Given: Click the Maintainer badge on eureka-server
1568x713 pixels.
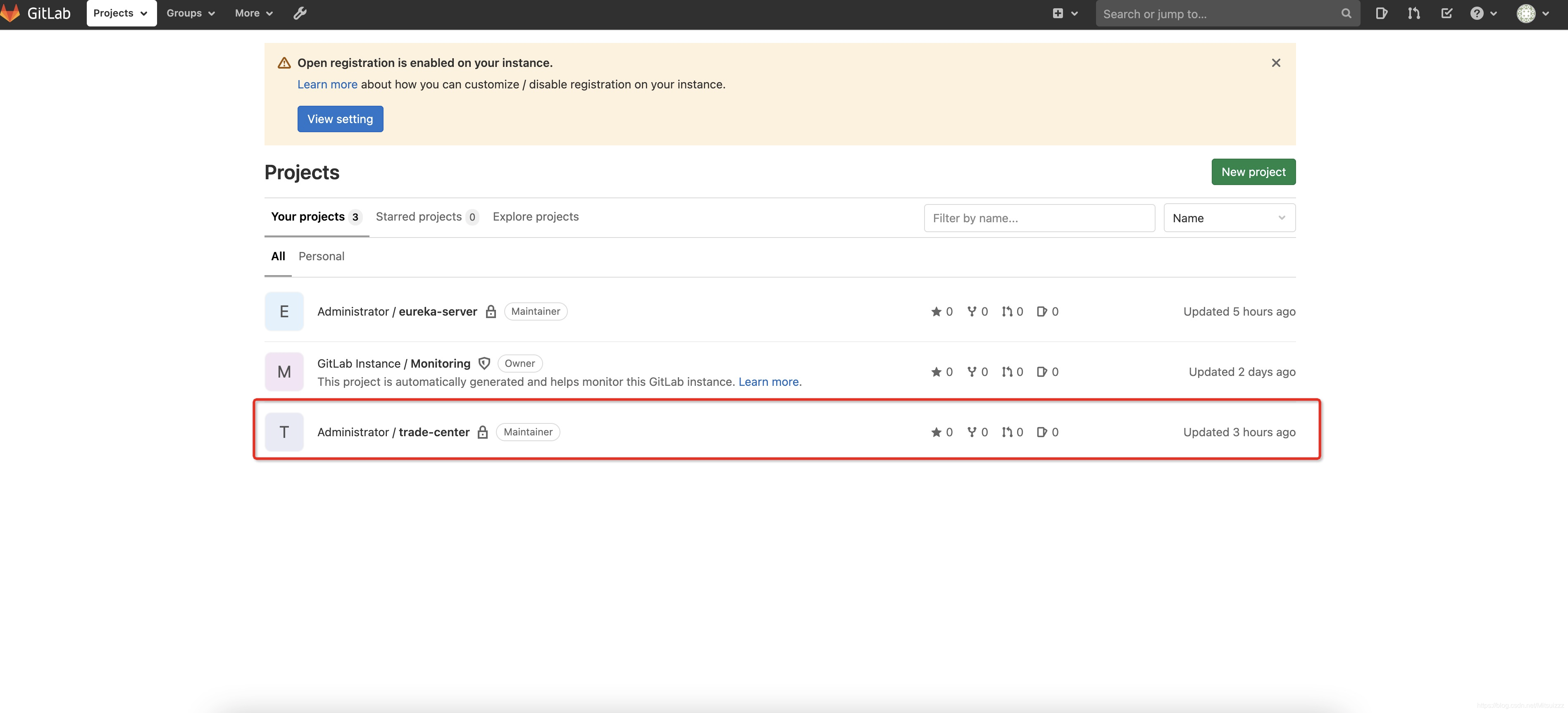Looking at the screenshot, I should pos(535,311).
